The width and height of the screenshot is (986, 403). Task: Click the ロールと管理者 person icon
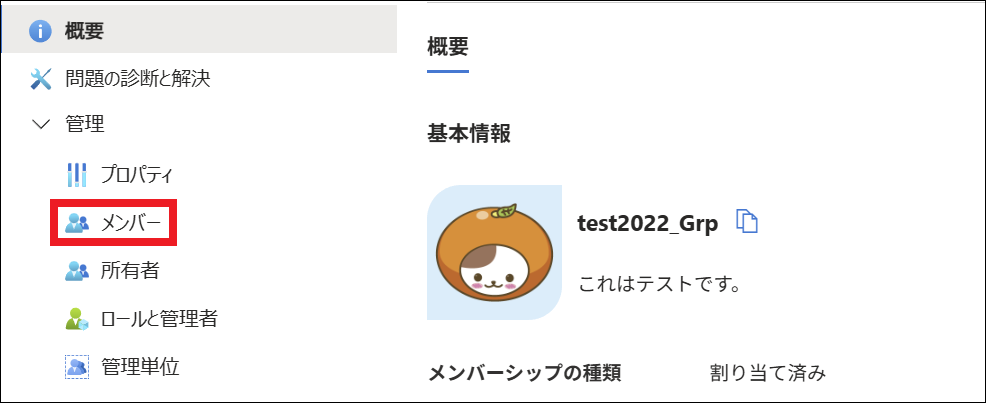(77, 319)
